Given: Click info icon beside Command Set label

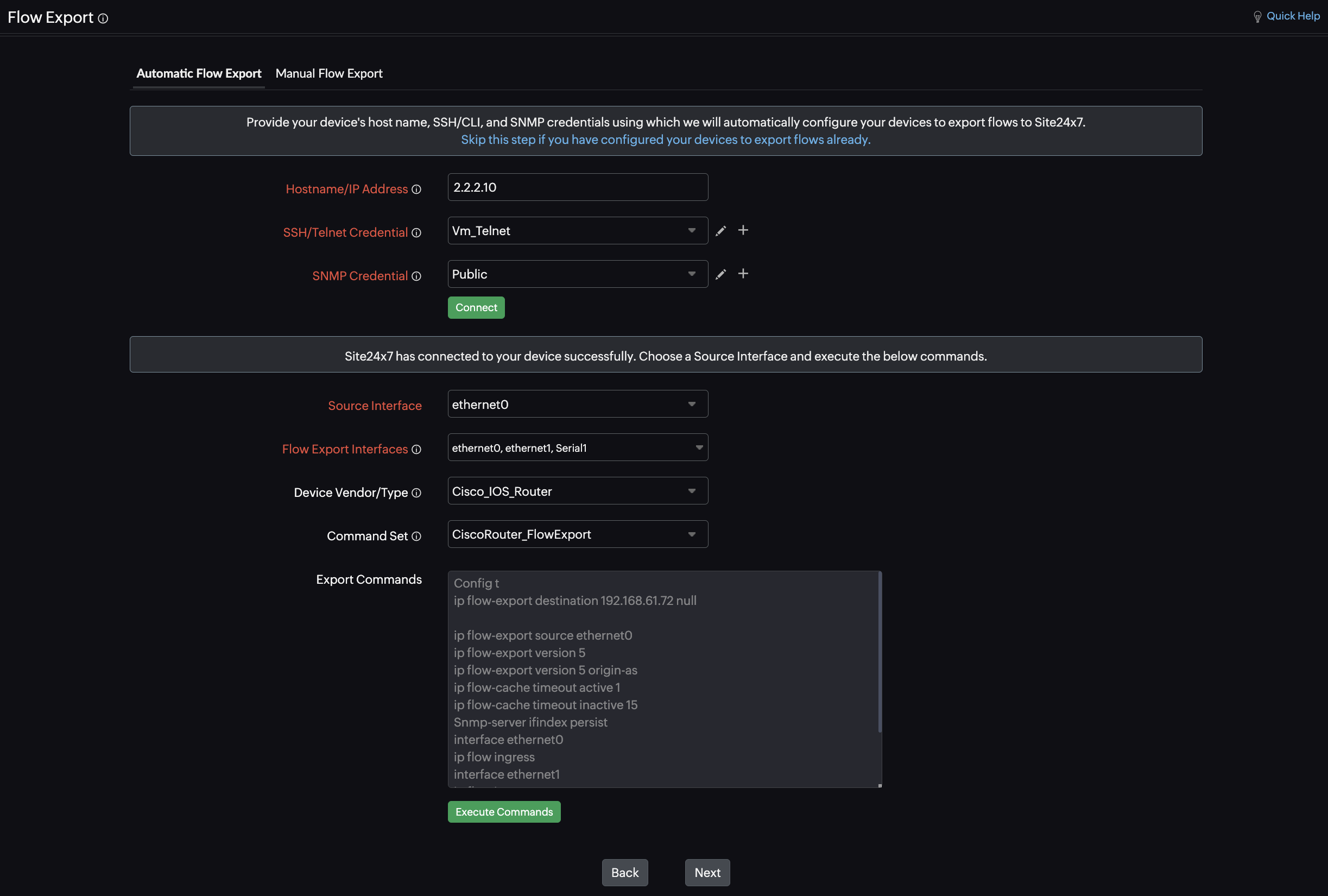Looking at the screenshot, I should [416, 536].
